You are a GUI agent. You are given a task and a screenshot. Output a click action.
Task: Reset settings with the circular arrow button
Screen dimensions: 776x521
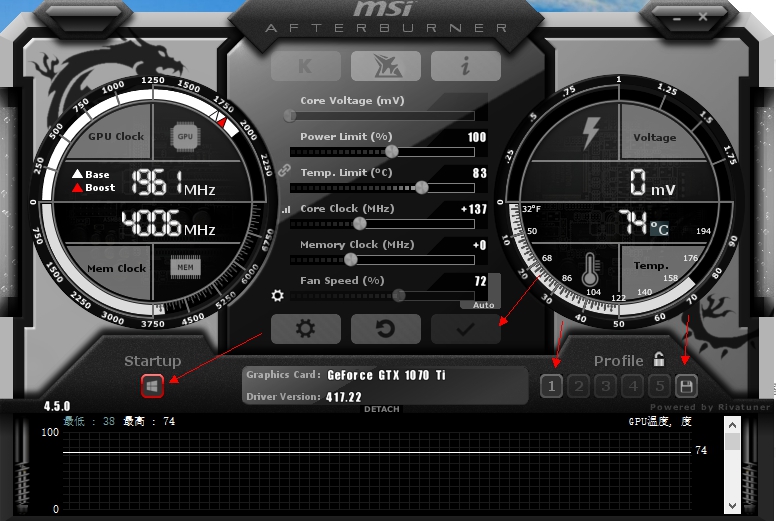pyautogui.click(x=386, y=329)
